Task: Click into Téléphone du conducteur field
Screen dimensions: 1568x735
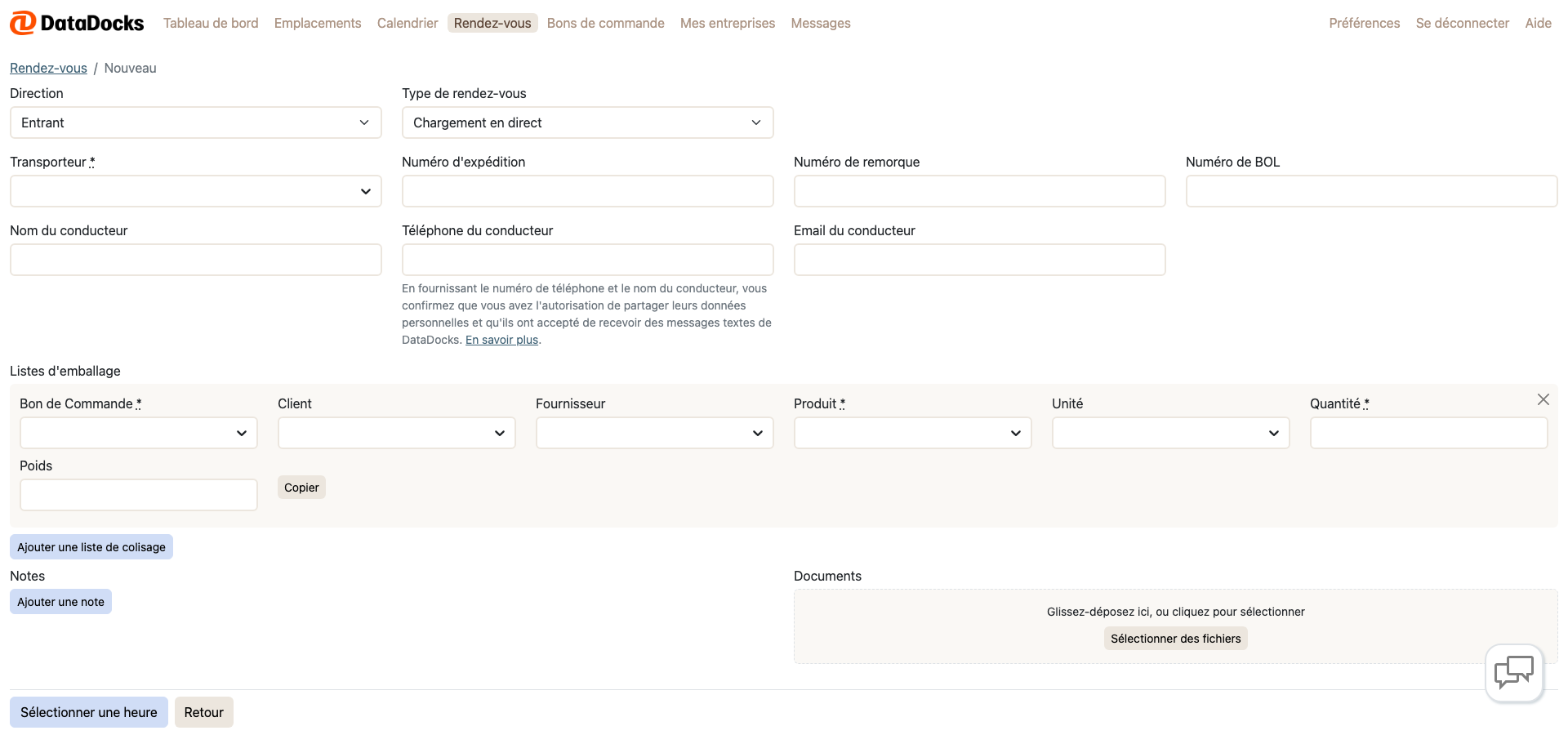Action: tap(588, 260)
